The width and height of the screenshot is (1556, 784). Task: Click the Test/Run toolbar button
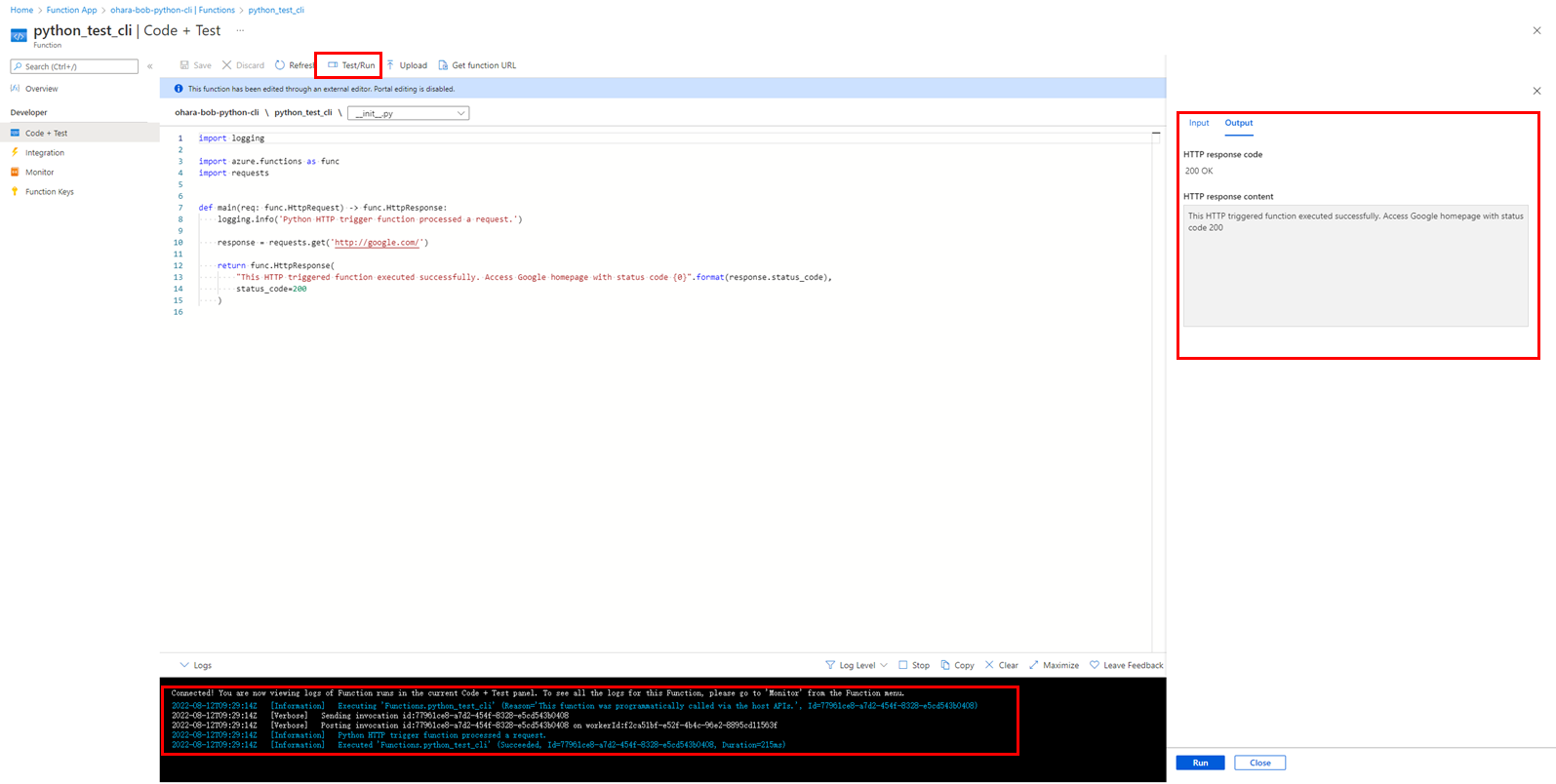pyautogui.click(x=351, y=65)
